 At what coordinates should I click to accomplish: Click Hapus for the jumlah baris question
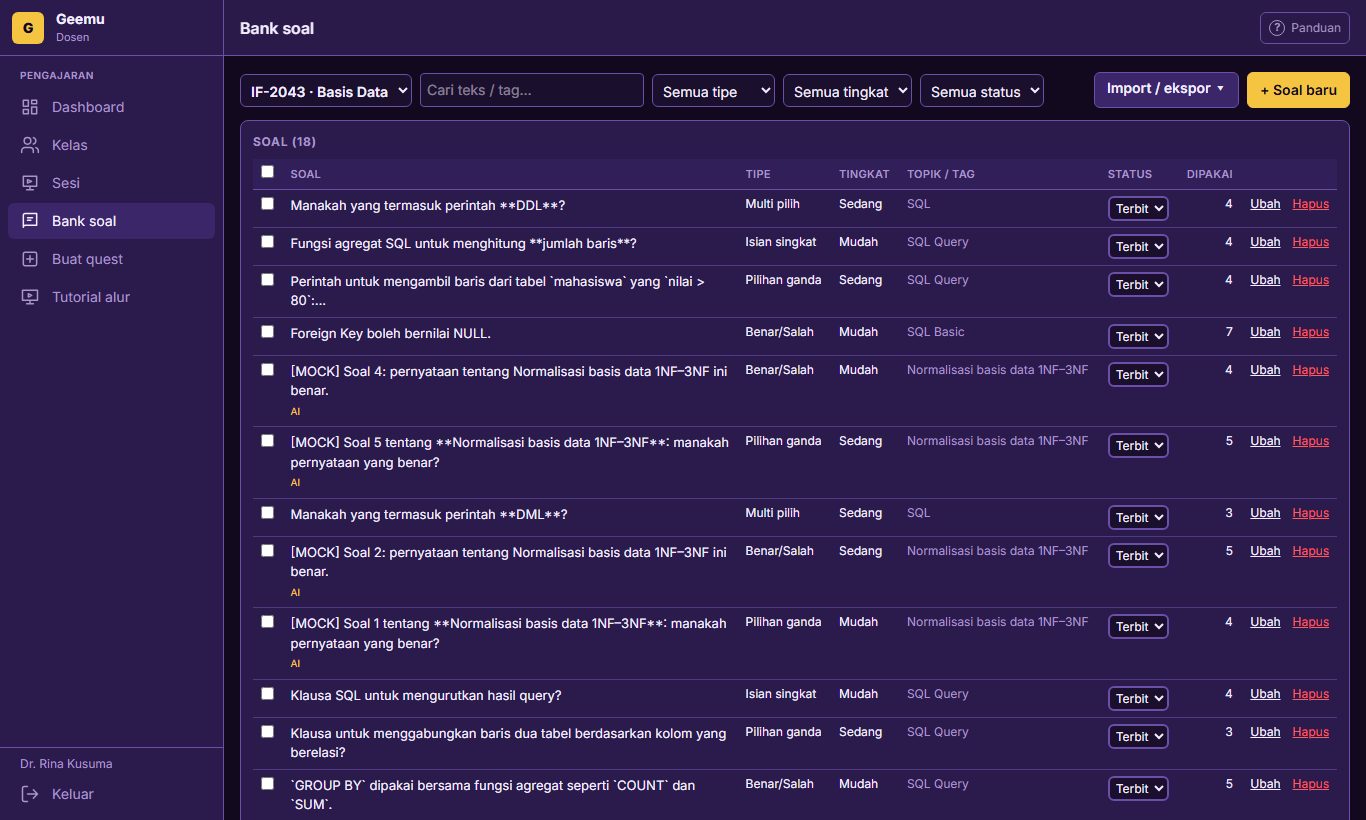[1310, 241]
